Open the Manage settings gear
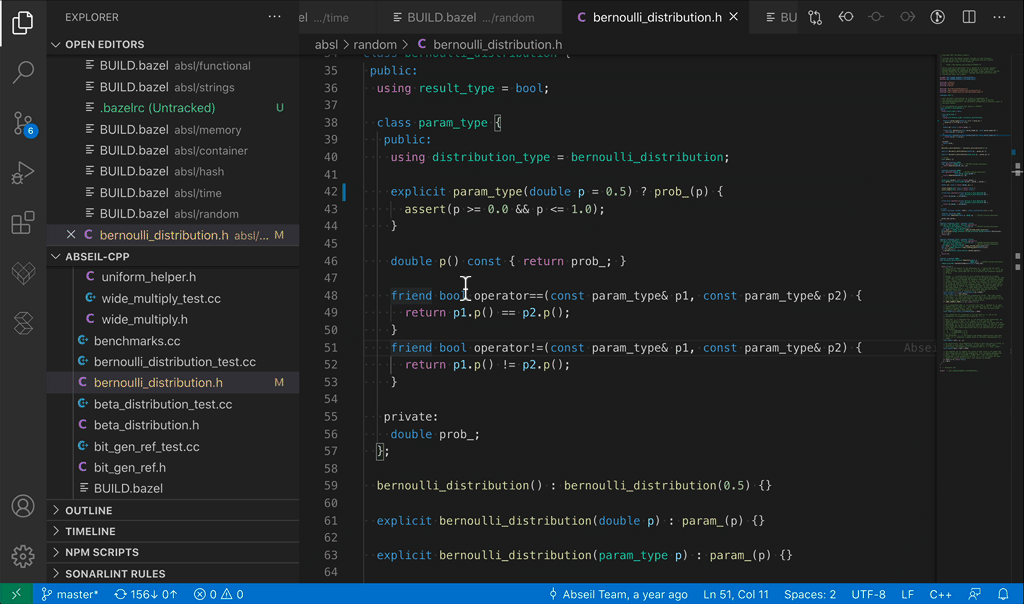Screen dimensions: 1024x604 pyautogui.click(x=23, y=556)
